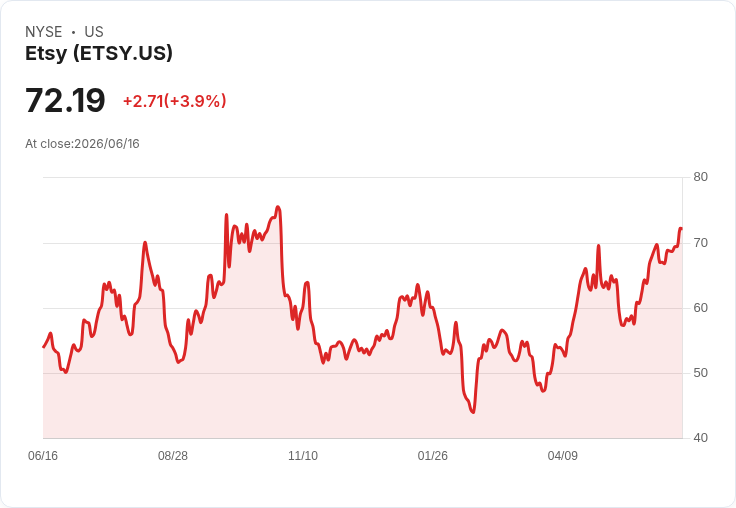This screenshot has height=508, width=736.
Task: Click the +2.71(+3.9%) price change
Action: point(175,101)
